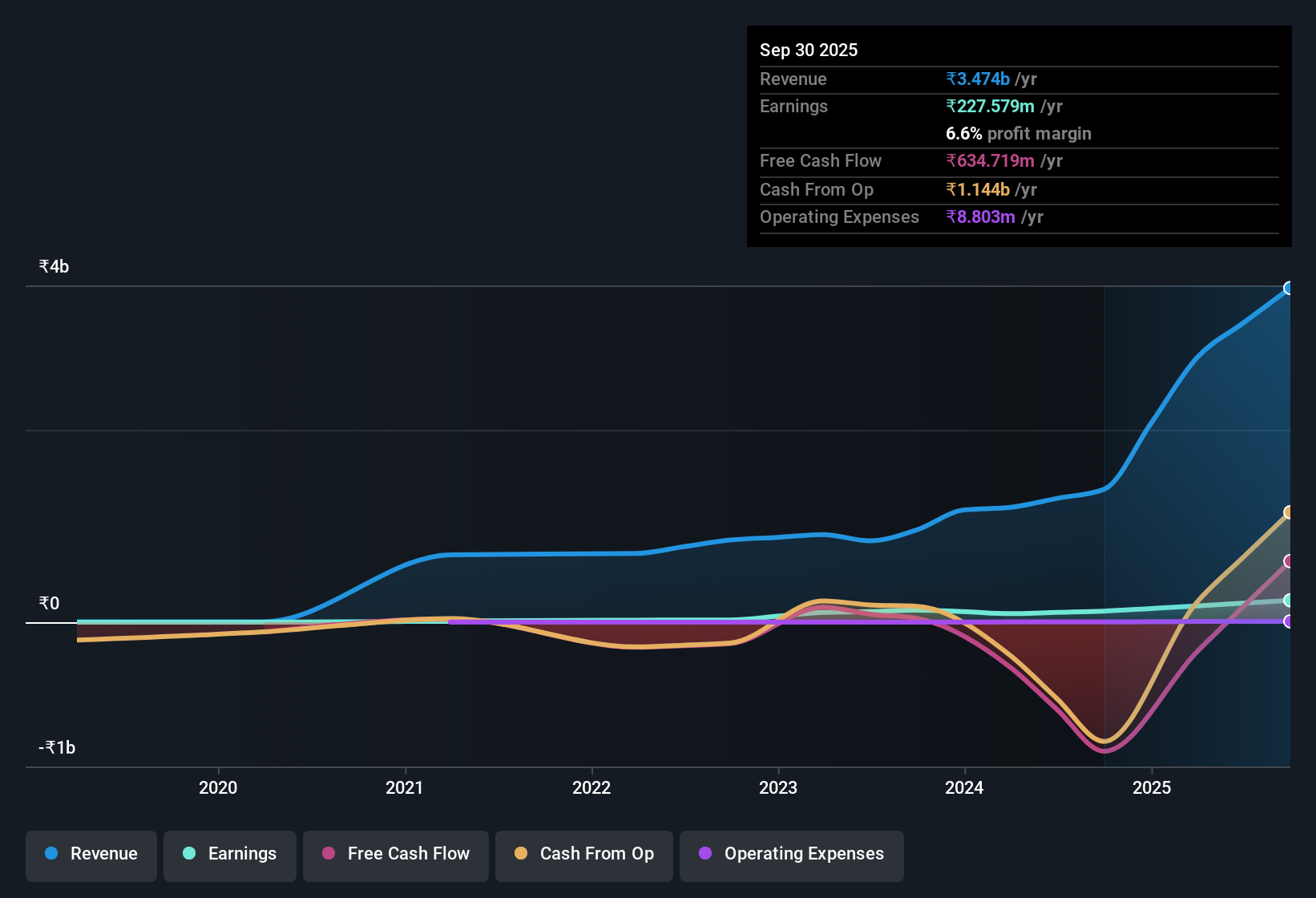Viewport: 1316px width, 898px height.
Task: Toggle the Free Cash Flow series visibility
Action: [395, 854]
